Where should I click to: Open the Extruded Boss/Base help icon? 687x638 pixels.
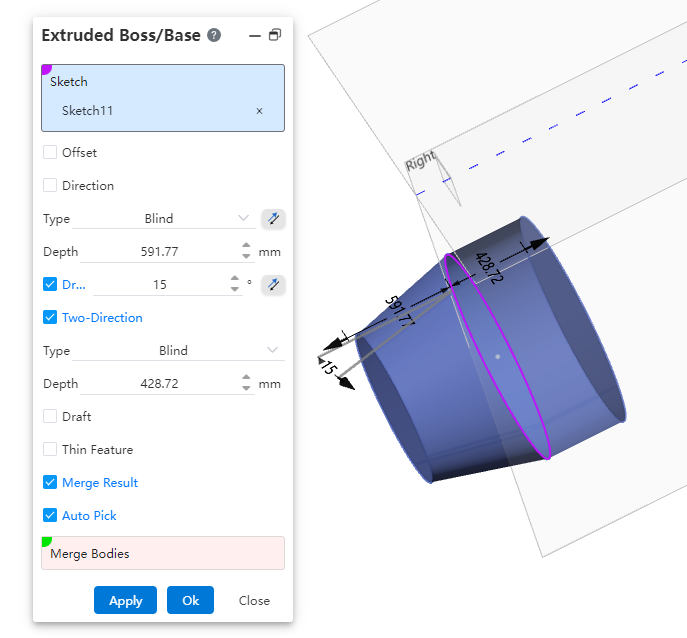(x=214, y=35)
